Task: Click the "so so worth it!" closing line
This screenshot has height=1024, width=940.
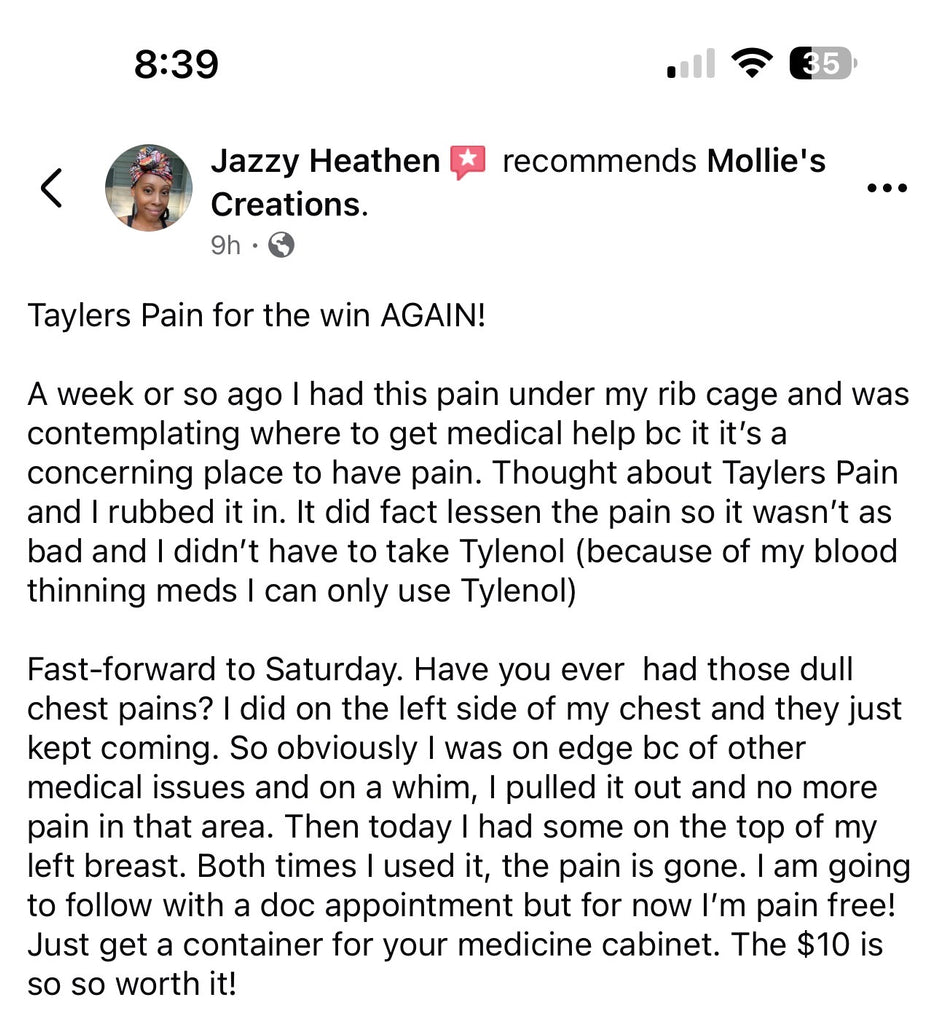Action: 132,985
